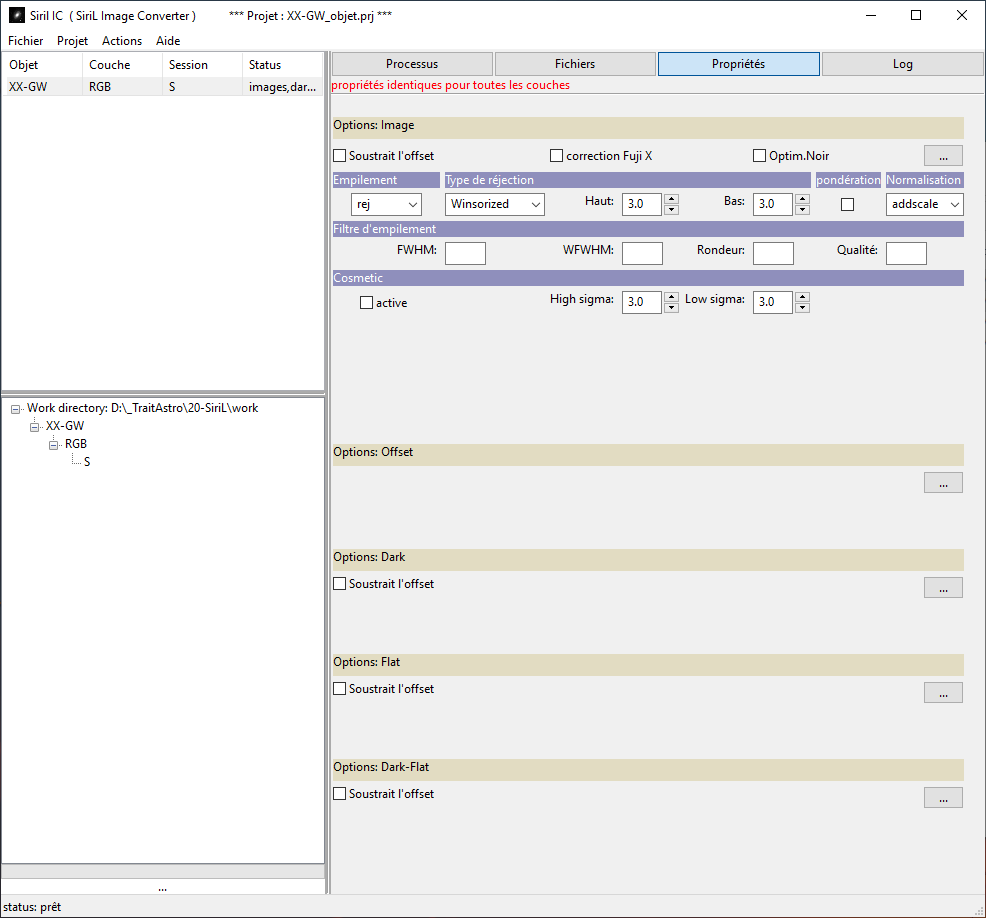Click the Haut value field
Image resolution: width=986 pixels, height=918 pixels.
[x=642, y=204]
